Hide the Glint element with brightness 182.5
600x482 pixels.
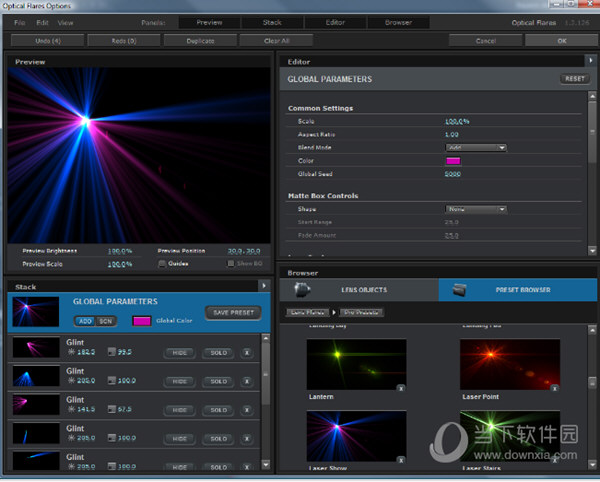click(179, 353)
